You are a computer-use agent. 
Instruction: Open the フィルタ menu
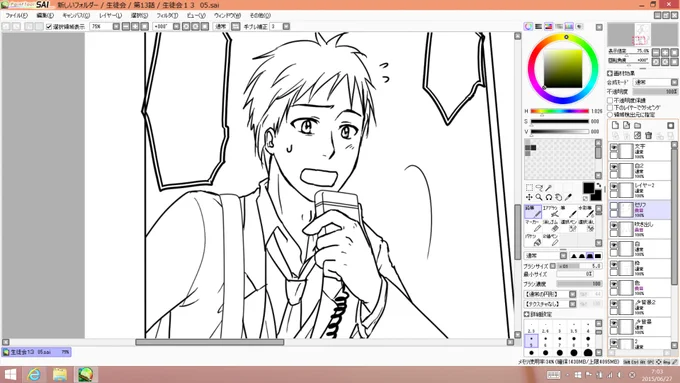coord(167,15)
